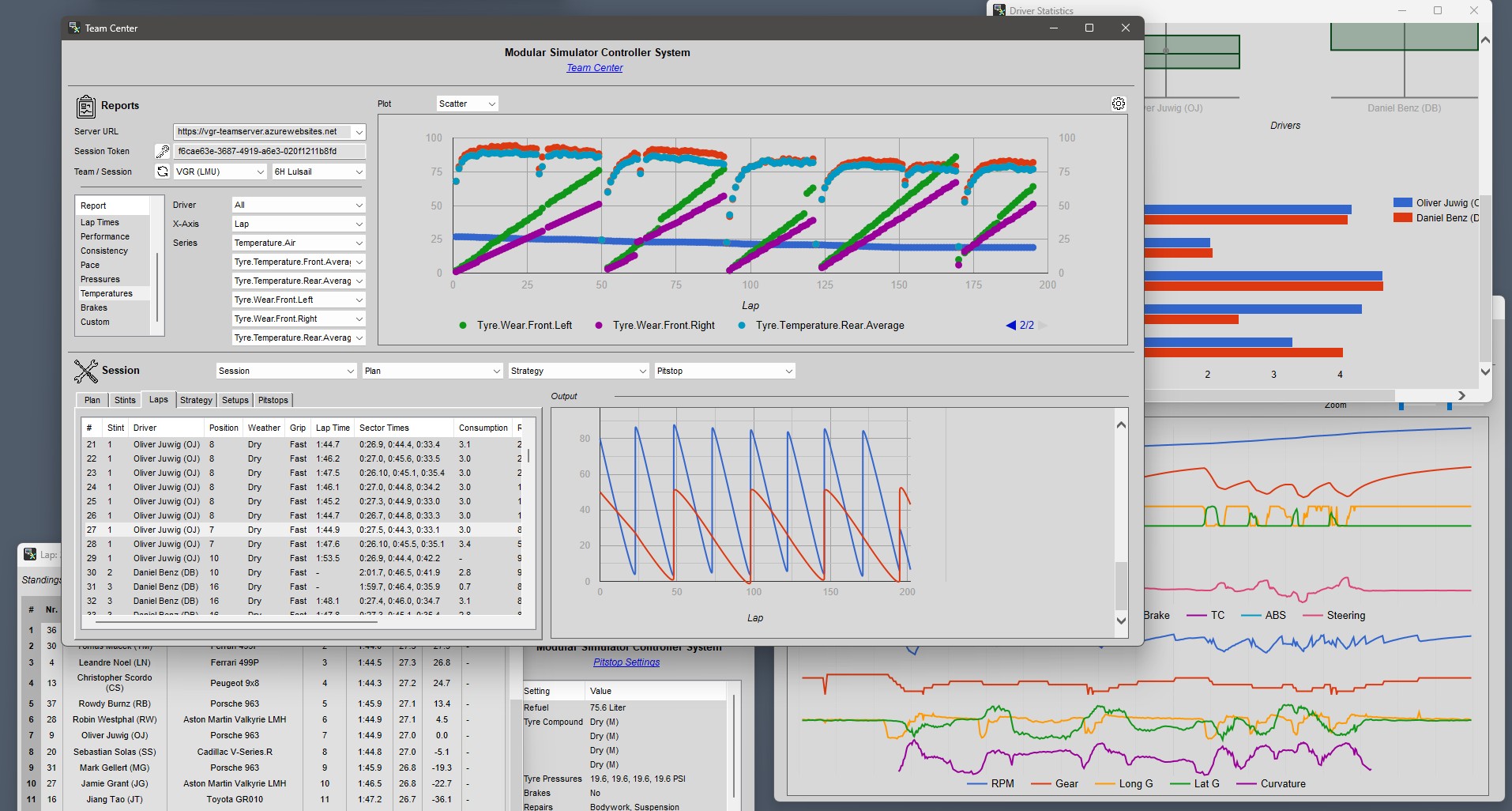Open plot settings with the gear icon
Viewport: 1512px width, 811px height.
tap(1119, 104)
